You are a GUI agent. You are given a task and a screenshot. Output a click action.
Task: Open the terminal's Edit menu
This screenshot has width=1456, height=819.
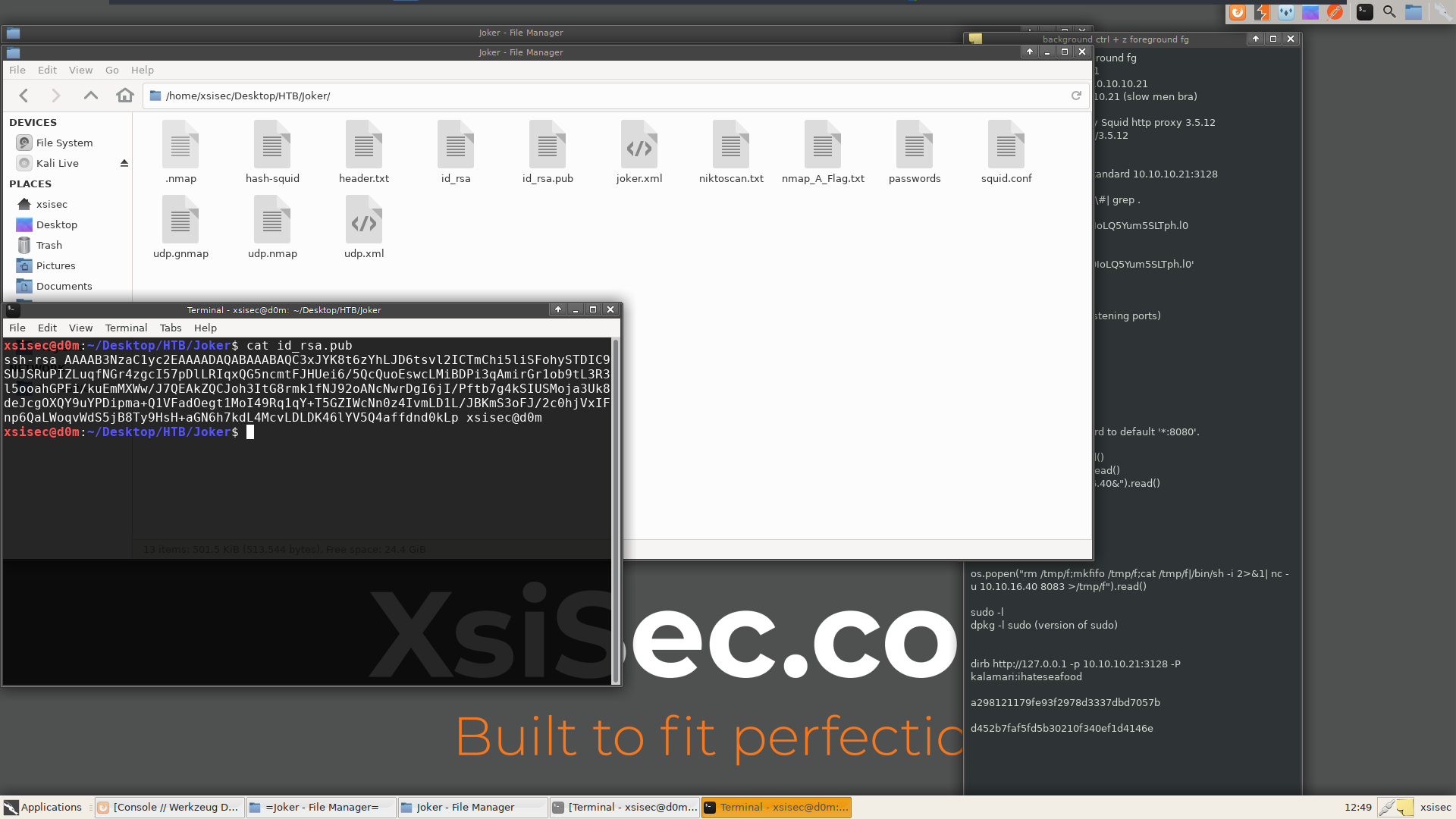coord(47,328)
